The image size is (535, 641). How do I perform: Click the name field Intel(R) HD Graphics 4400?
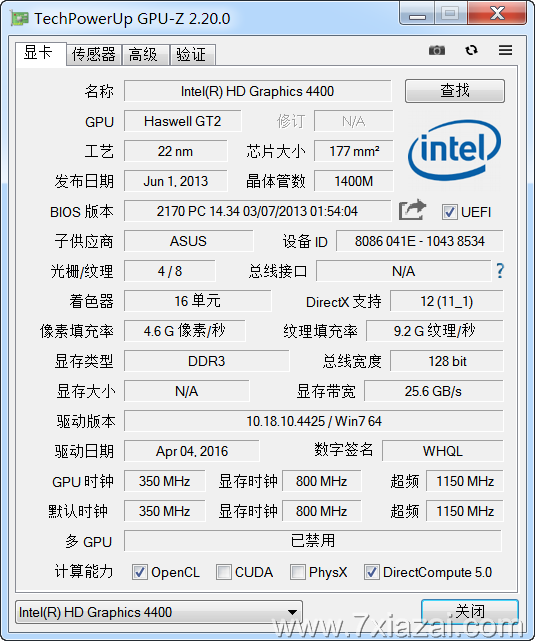(x=257, y=91)
